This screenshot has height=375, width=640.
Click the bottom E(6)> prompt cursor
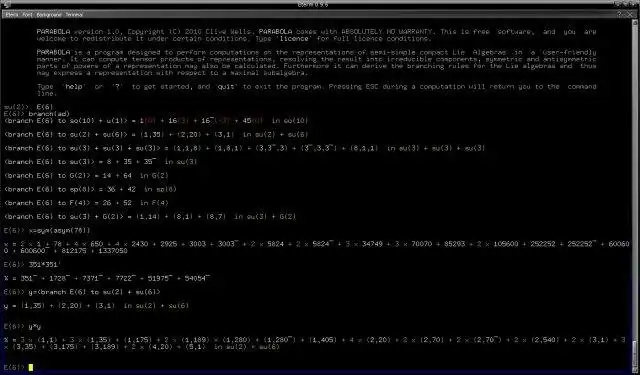coord(31,368)
